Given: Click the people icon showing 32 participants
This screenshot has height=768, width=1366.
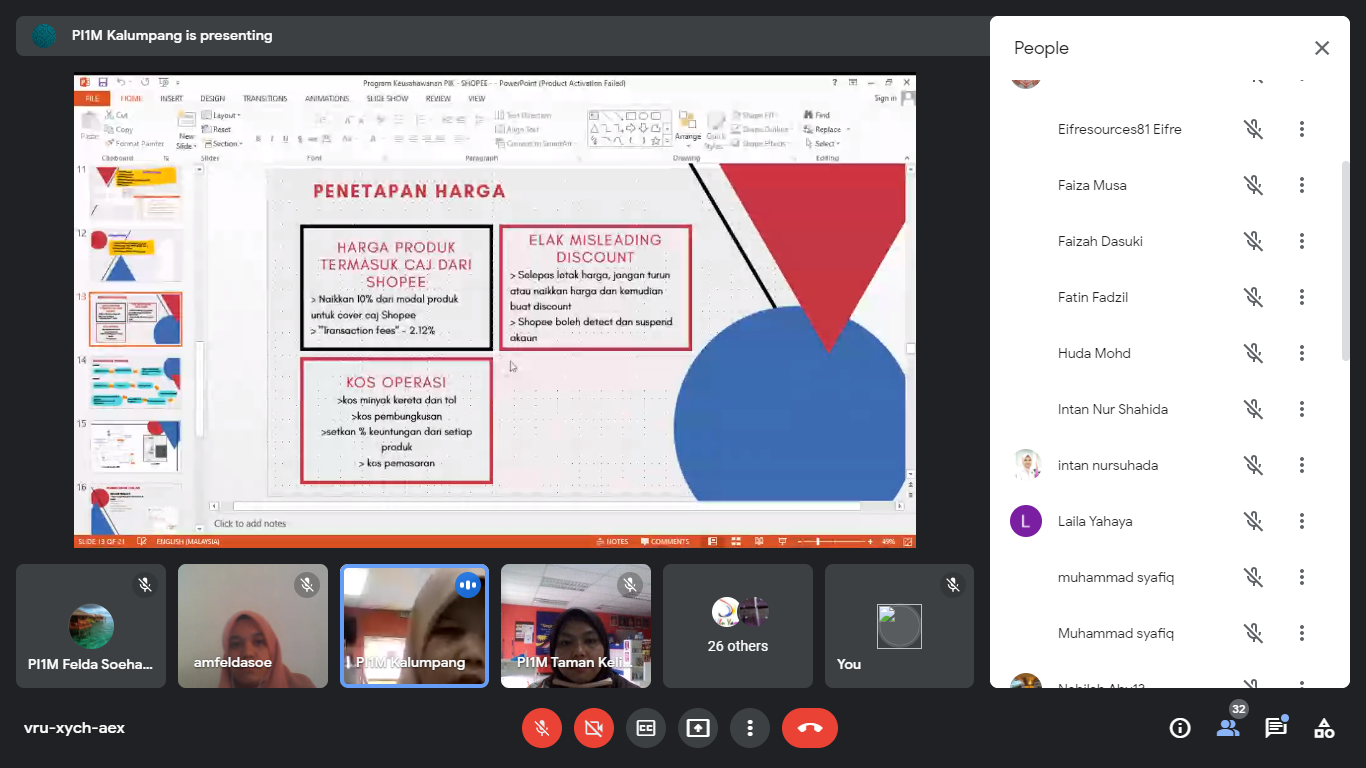Looking at the screenshot, I should point(1228,727).
